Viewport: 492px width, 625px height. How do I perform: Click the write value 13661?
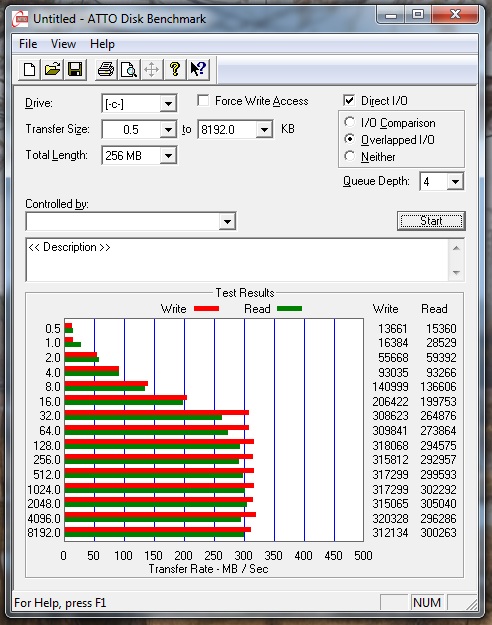pos(393,328)
